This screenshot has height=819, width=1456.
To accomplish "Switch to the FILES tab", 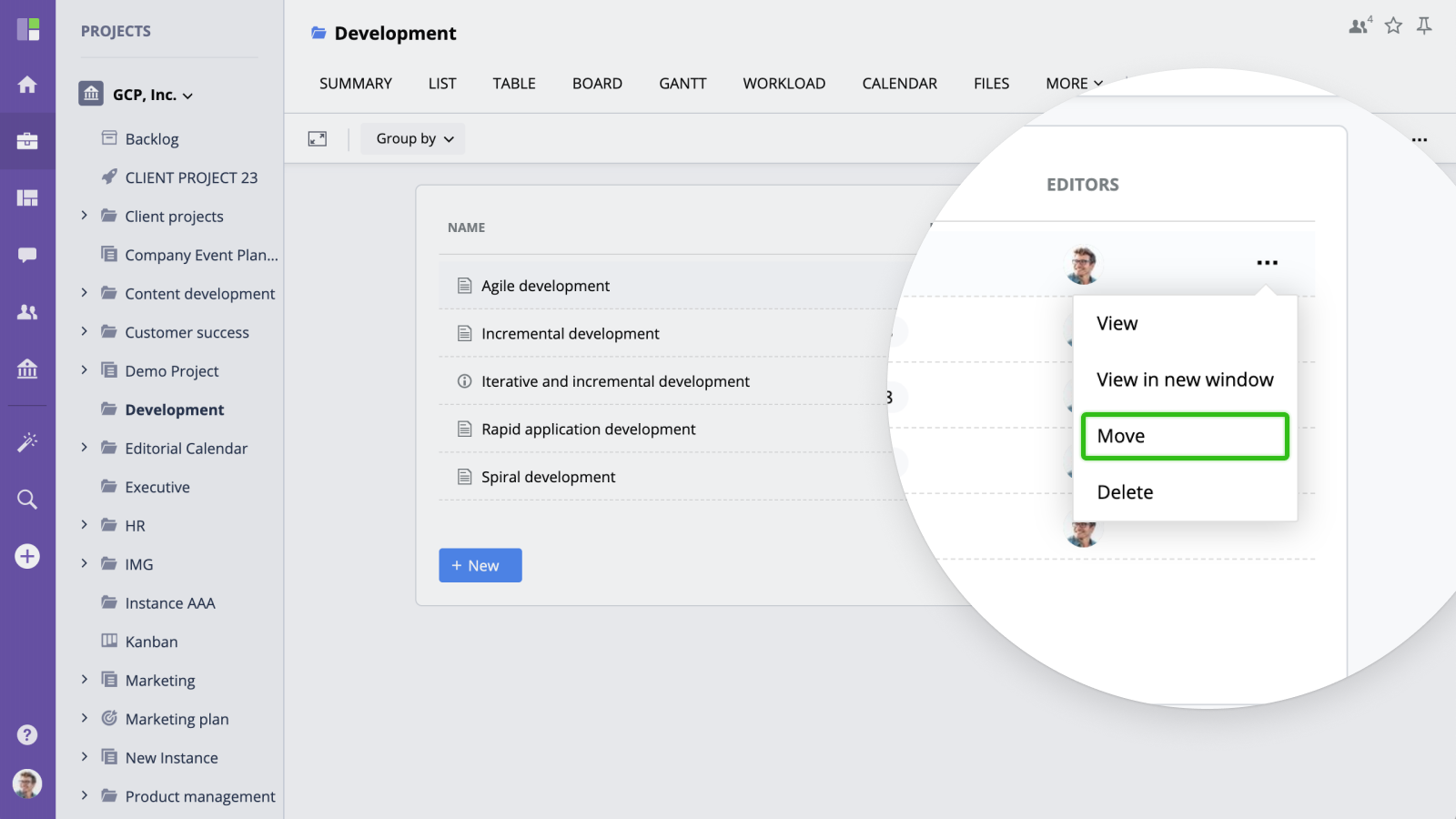I will 991,84.
